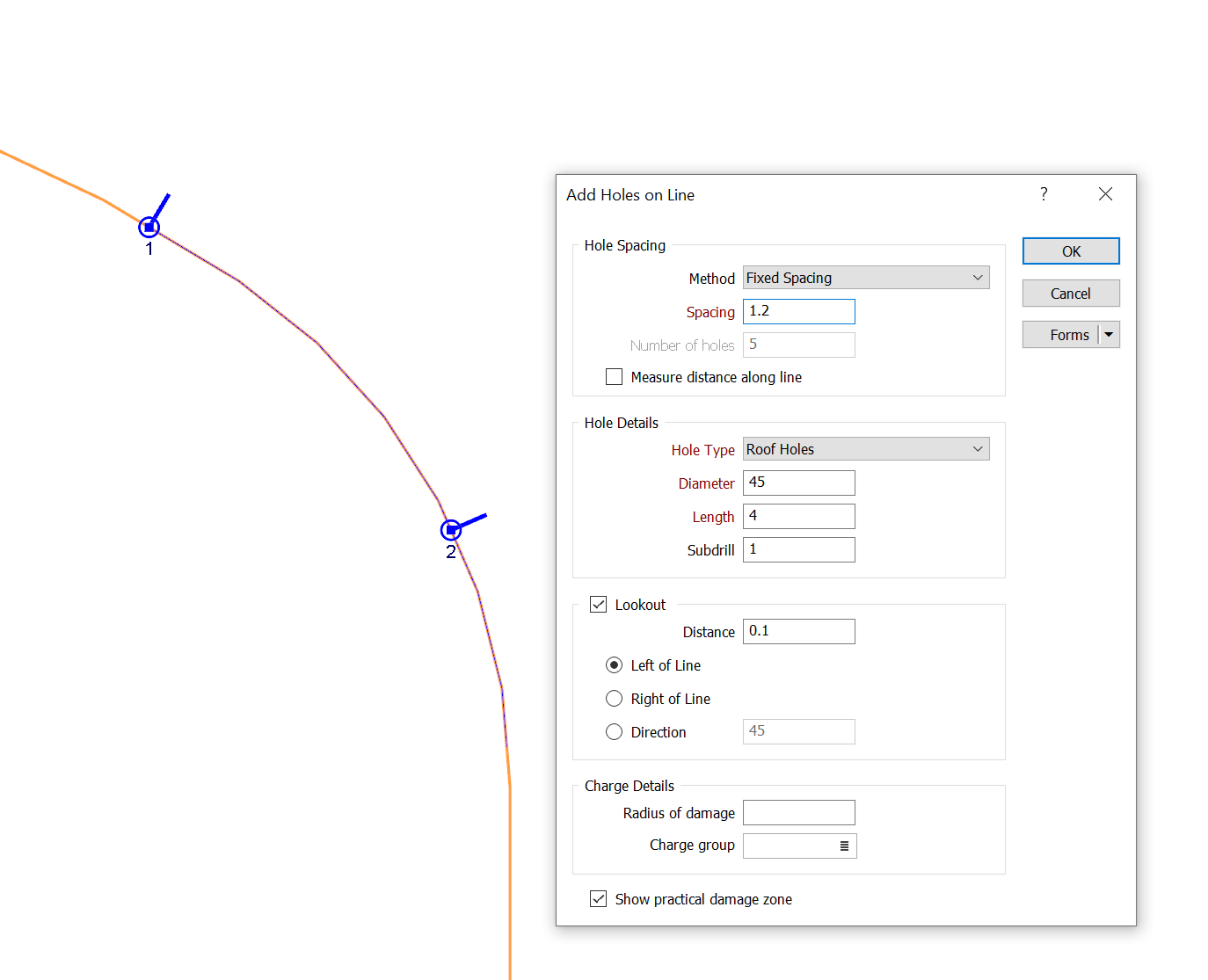Click OK to add the holes
This screenshot has width=1208, height=980.
1071,250
